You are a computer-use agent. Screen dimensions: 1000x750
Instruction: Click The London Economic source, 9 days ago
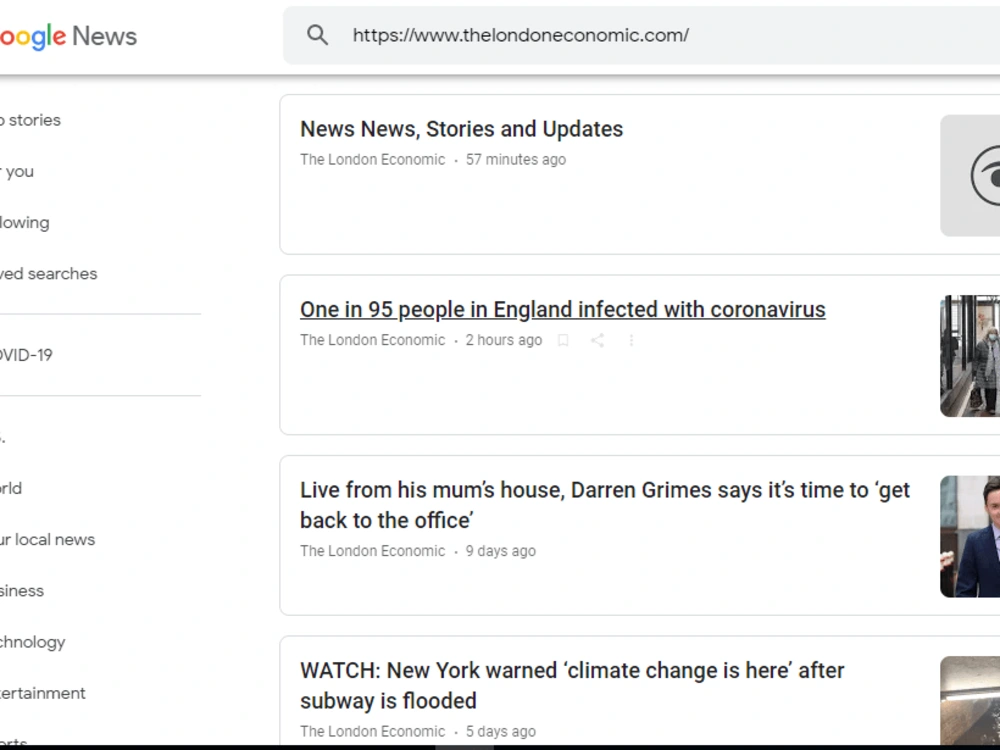pyautogui.click(x=372, y=551)
